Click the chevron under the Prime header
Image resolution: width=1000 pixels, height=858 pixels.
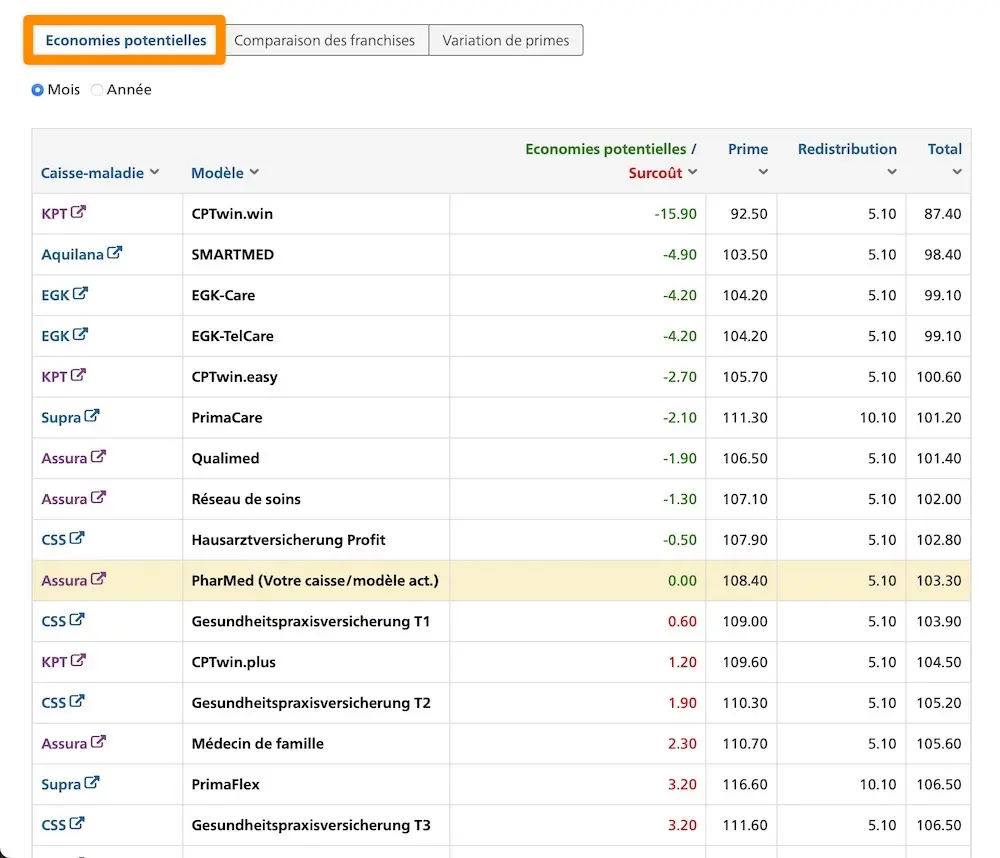(763, 172)
